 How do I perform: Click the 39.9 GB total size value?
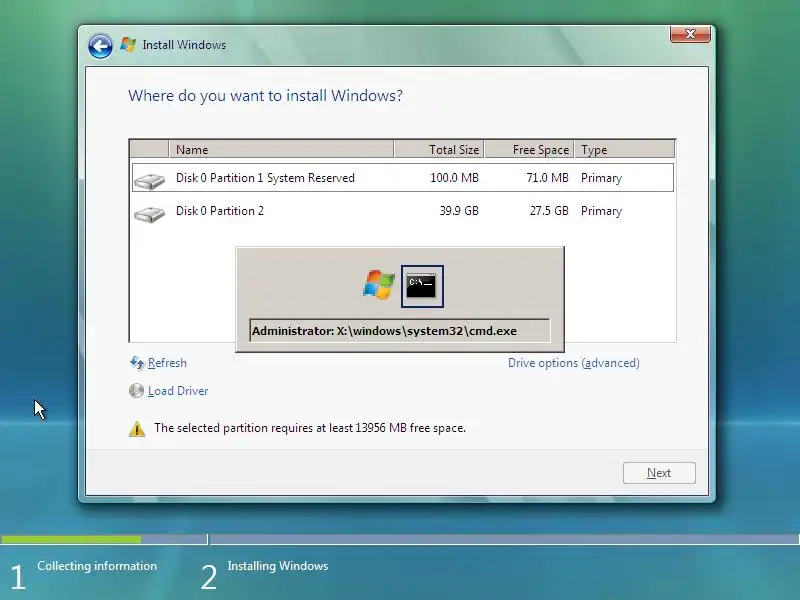[x=459, y=211]
